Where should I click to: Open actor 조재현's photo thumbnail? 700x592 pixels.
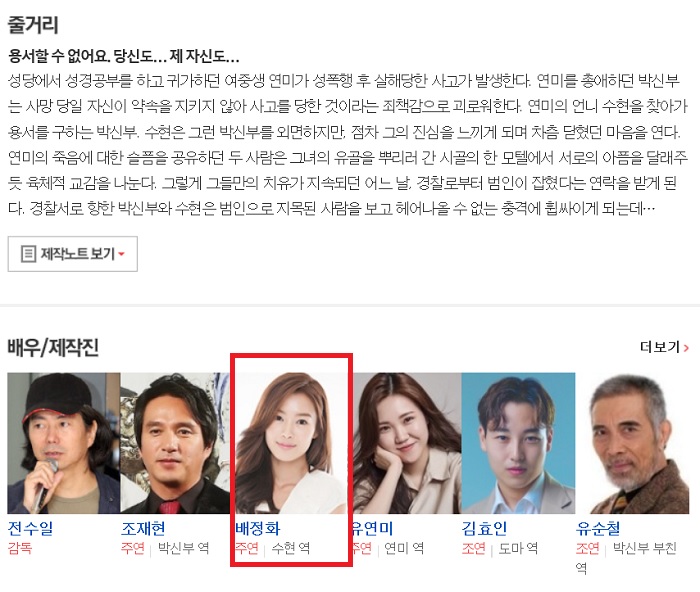(x=175, y=443)
